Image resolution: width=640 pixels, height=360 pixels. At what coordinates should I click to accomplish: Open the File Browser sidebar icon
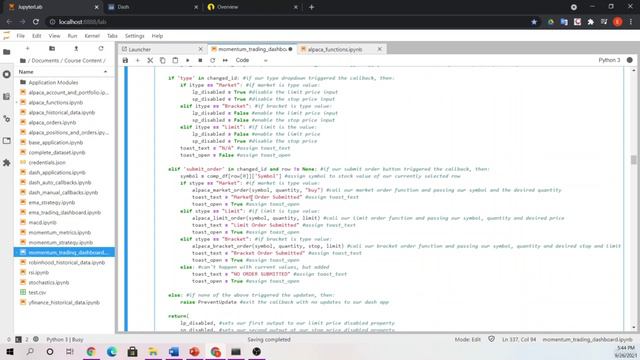click(7, 52)
